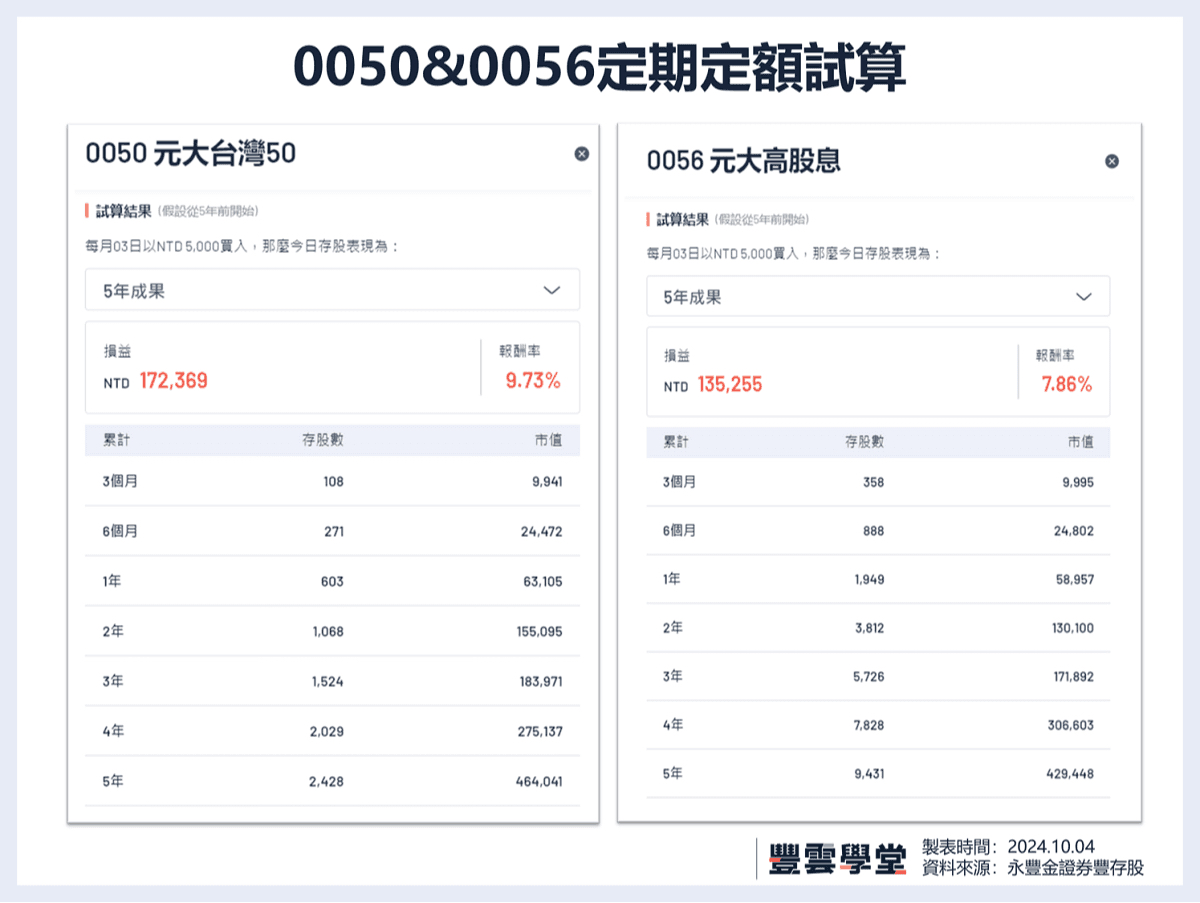Click share count 1,524 in 0050 table
This screenshot has width=1200, height=903.
pos(327,681)
